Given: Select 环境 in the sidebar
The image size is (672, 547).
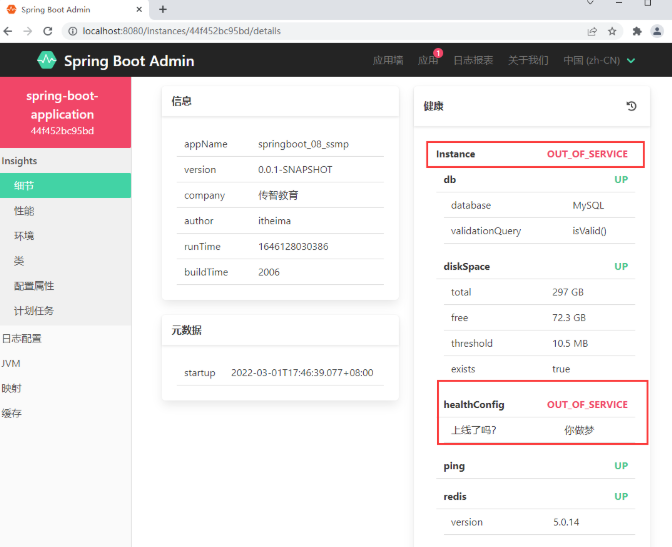Looking at the screenshot, I should (x=66, y=236).
